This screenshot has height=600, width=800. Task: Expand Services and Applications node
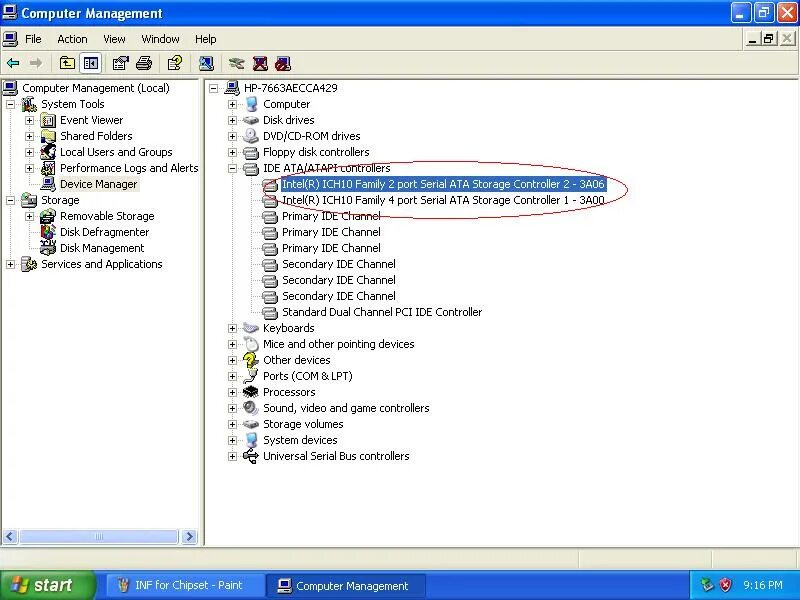[10, 264]
